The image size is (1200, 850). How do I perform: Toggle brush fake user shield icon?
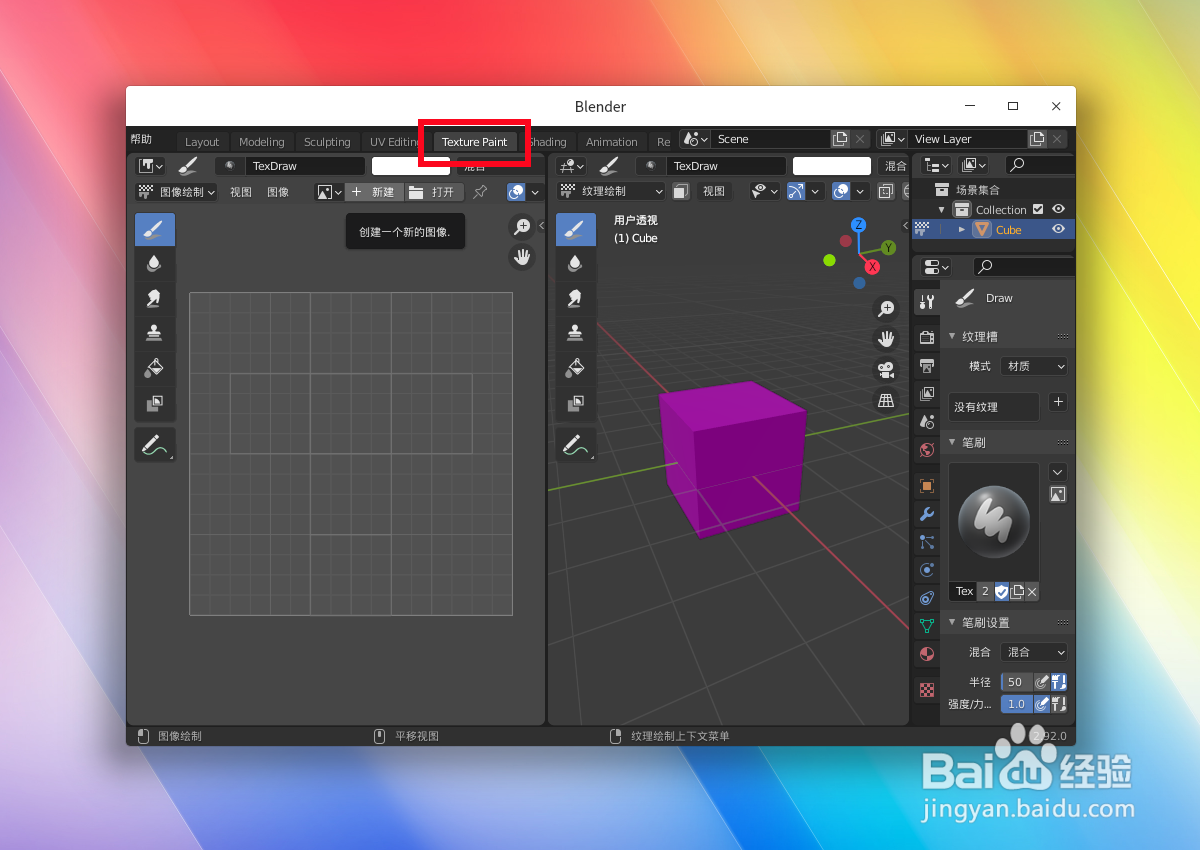point(1001,591)
